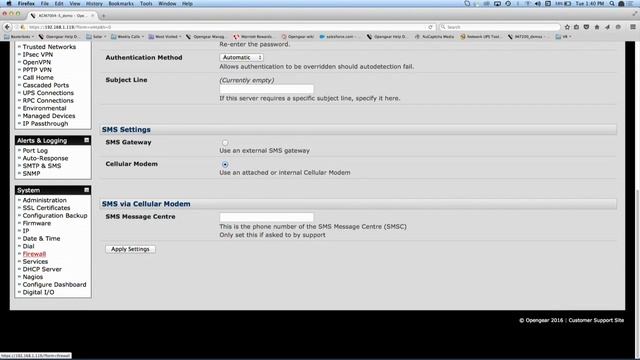The image size is (640, 360).
Task: Open the Authentication Method dropdown
Action: (x=242, y=58)
